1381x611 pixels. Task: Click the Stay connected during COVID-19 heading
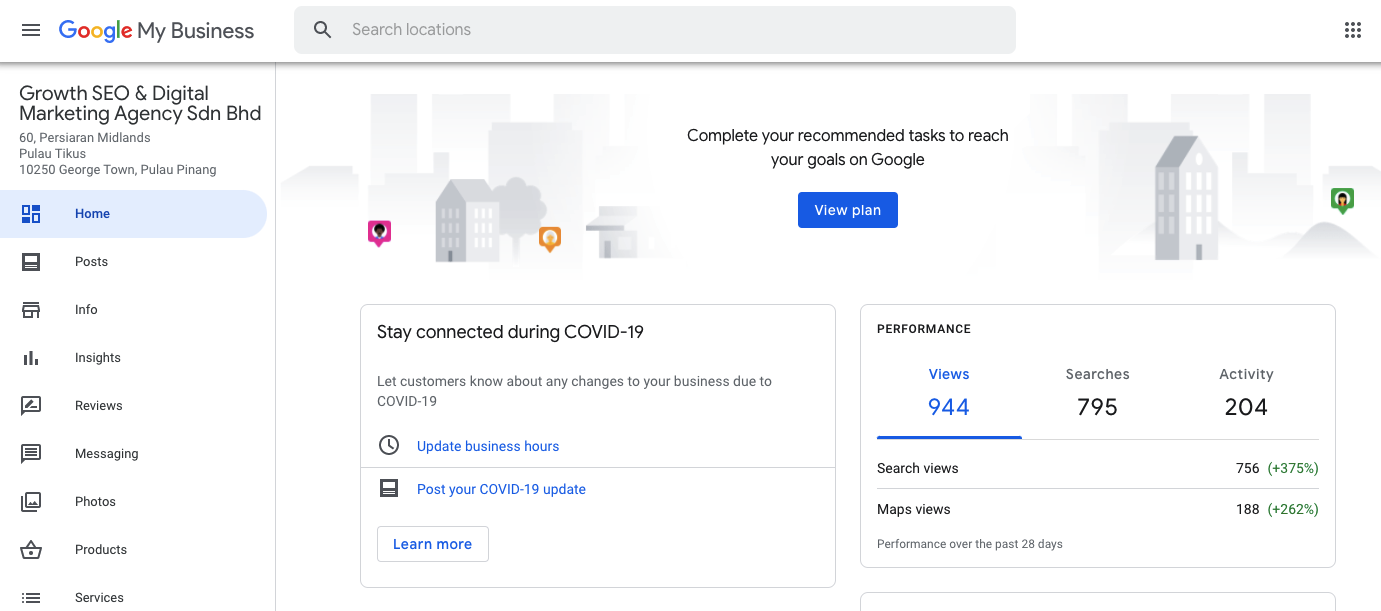click(510, 332)
